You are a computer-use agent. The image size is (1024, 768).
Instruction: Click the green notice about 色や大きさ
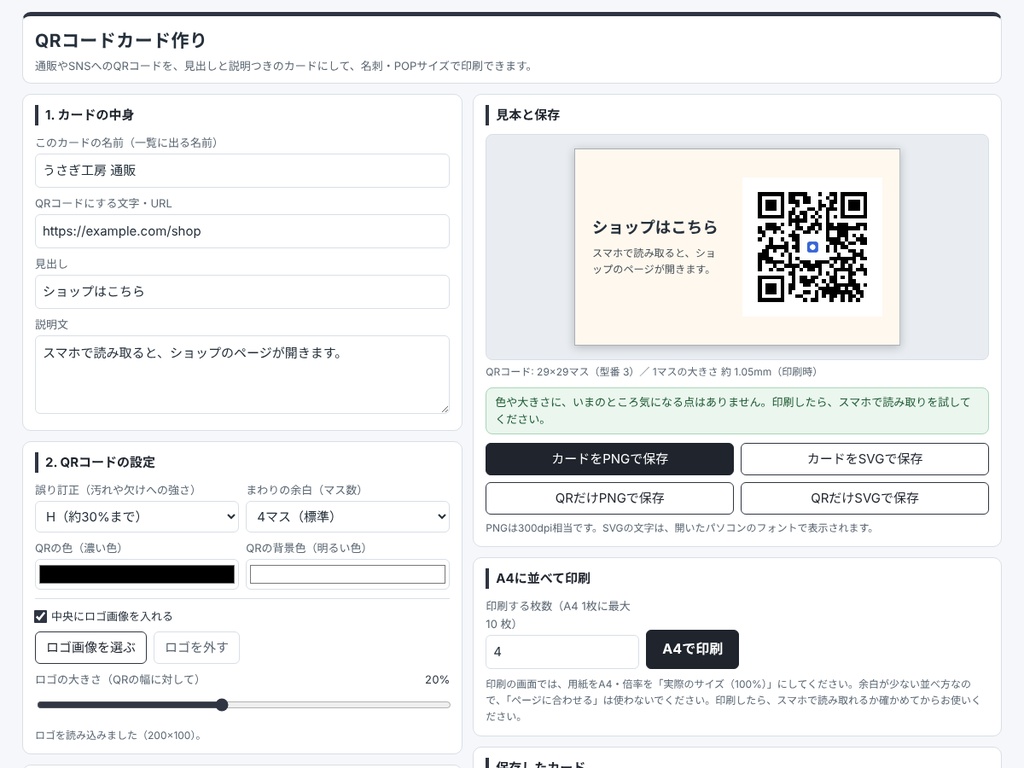pyautogui.click(x=737, y=411)
